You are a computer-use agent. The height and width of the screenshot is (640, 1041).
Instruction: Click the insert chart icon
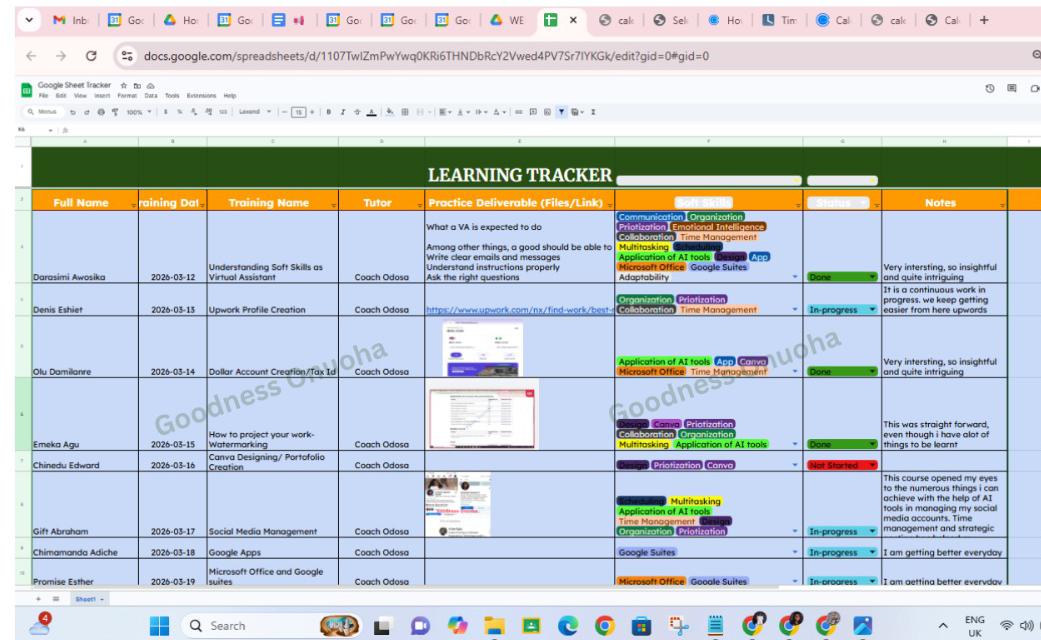(x=547, y=112)
